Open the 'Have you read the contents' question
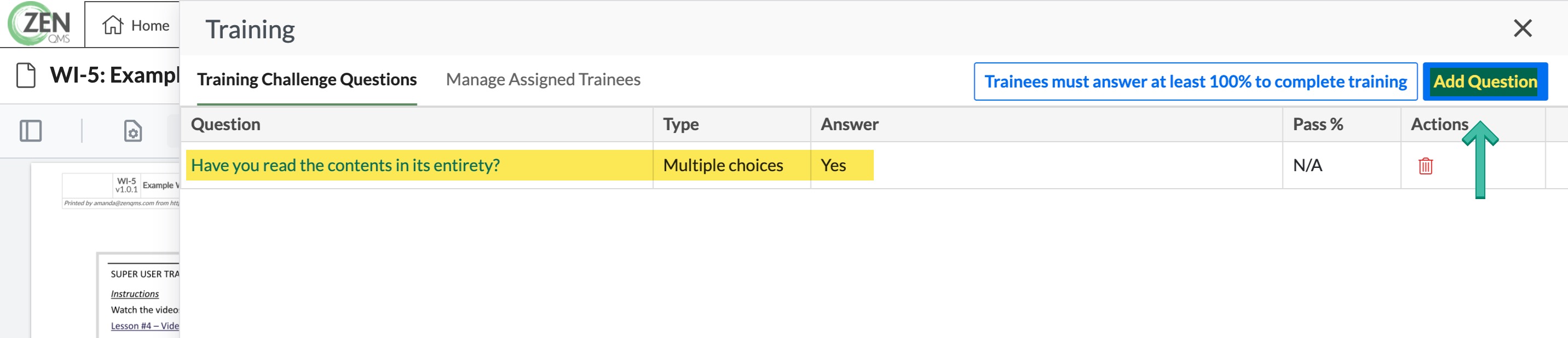 point(345,165)
